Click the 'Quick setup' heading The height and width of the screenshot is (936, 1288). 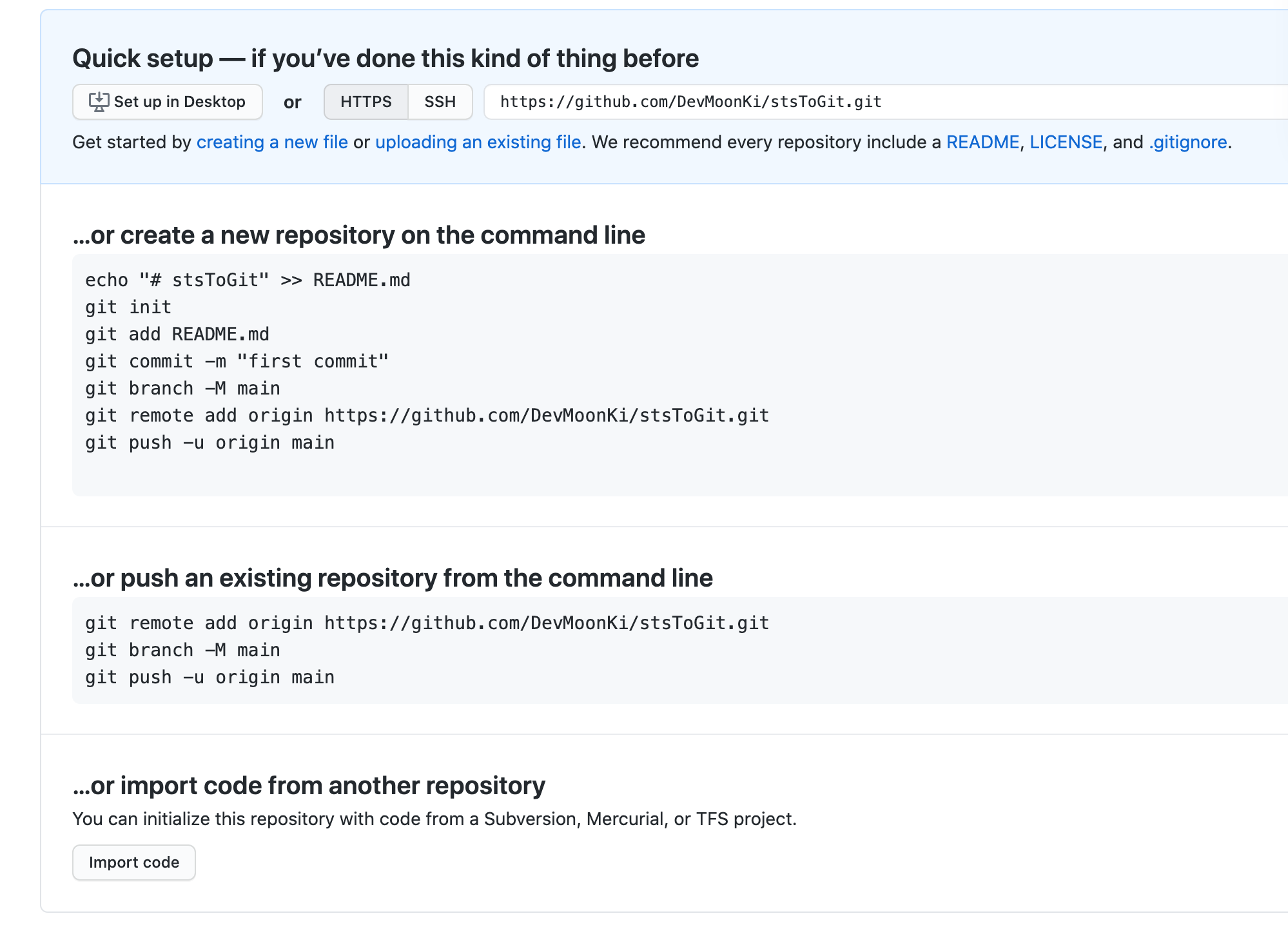click(x=385, y=59)
